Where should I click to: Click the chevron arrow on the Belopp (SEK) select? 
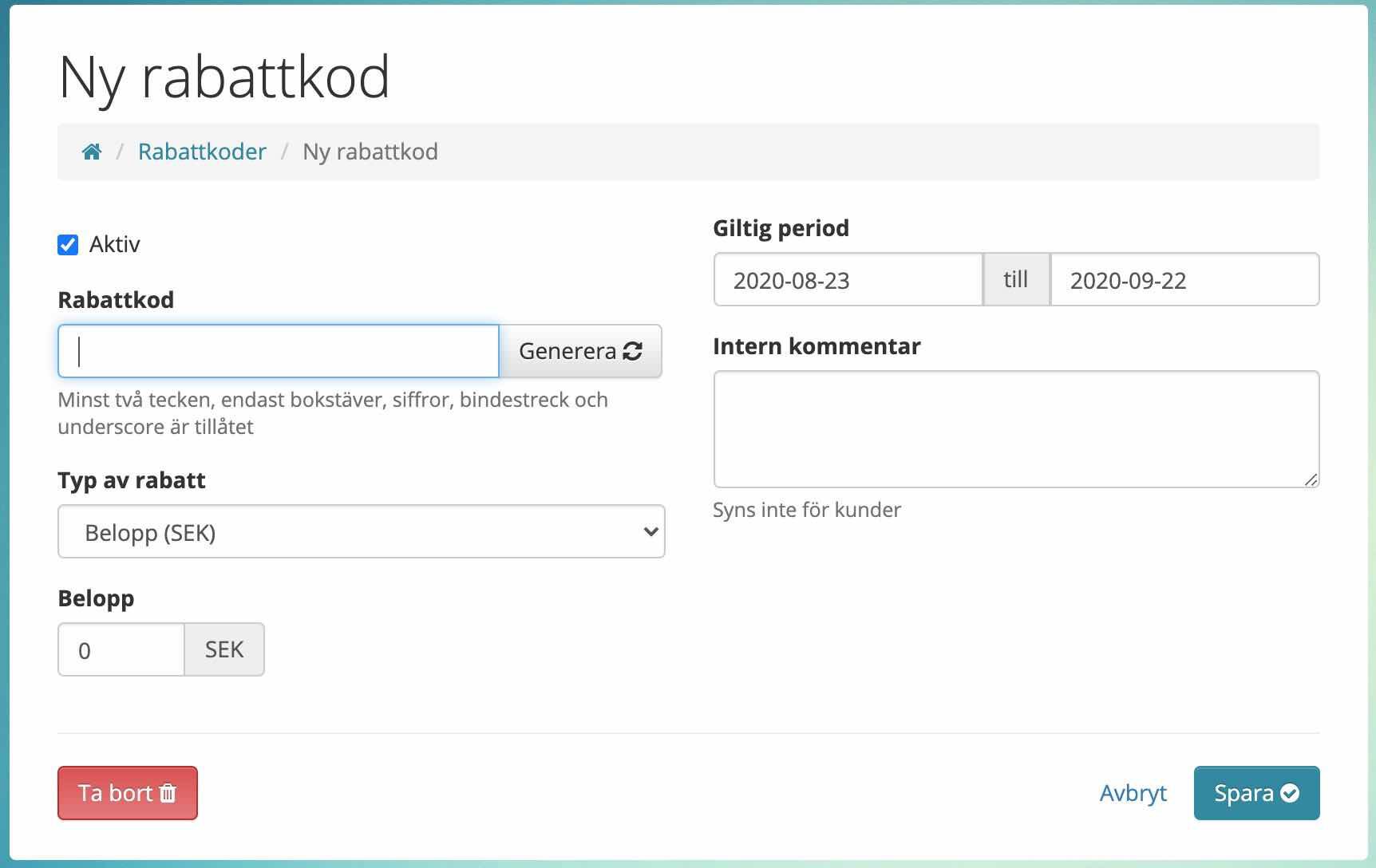pyautogui.click(x=650, y=531)
